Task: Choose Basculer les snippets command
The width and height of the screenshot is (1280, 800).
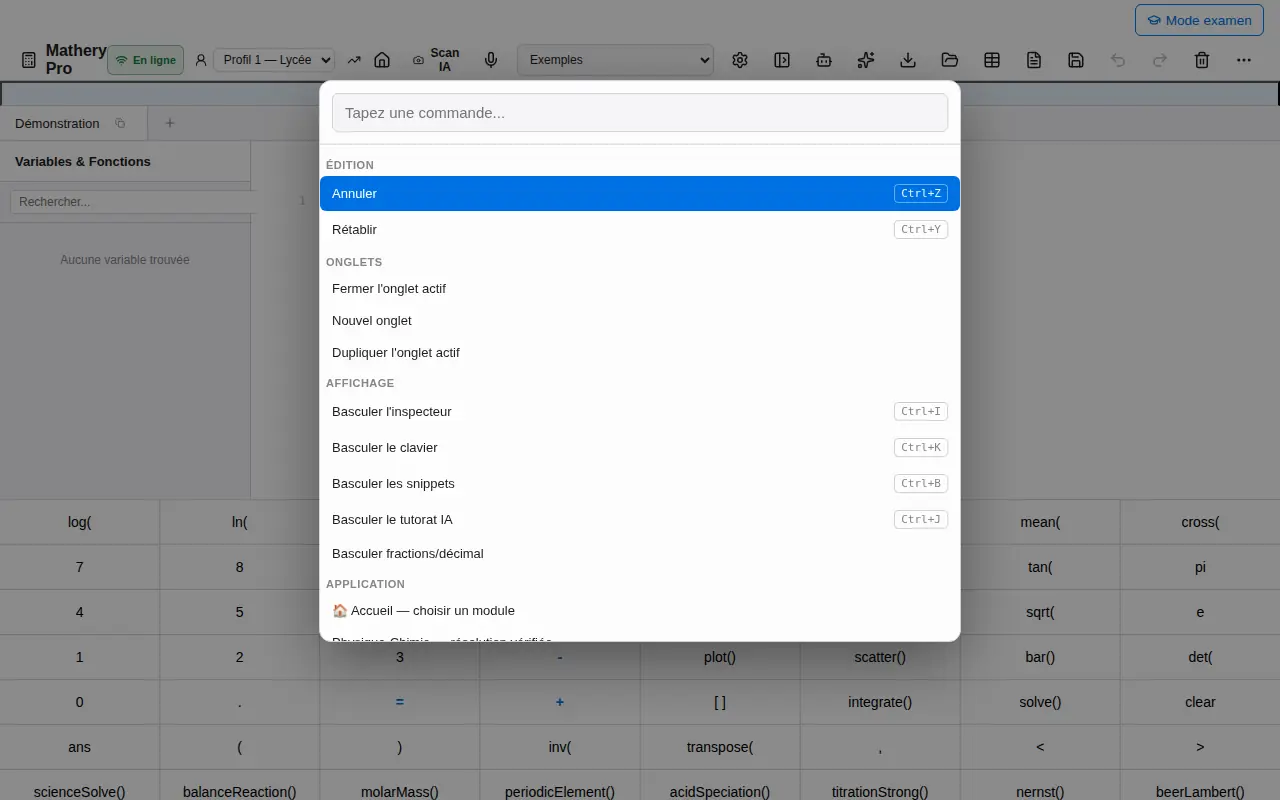Action: pyautogui.click(x=640, y=483)
